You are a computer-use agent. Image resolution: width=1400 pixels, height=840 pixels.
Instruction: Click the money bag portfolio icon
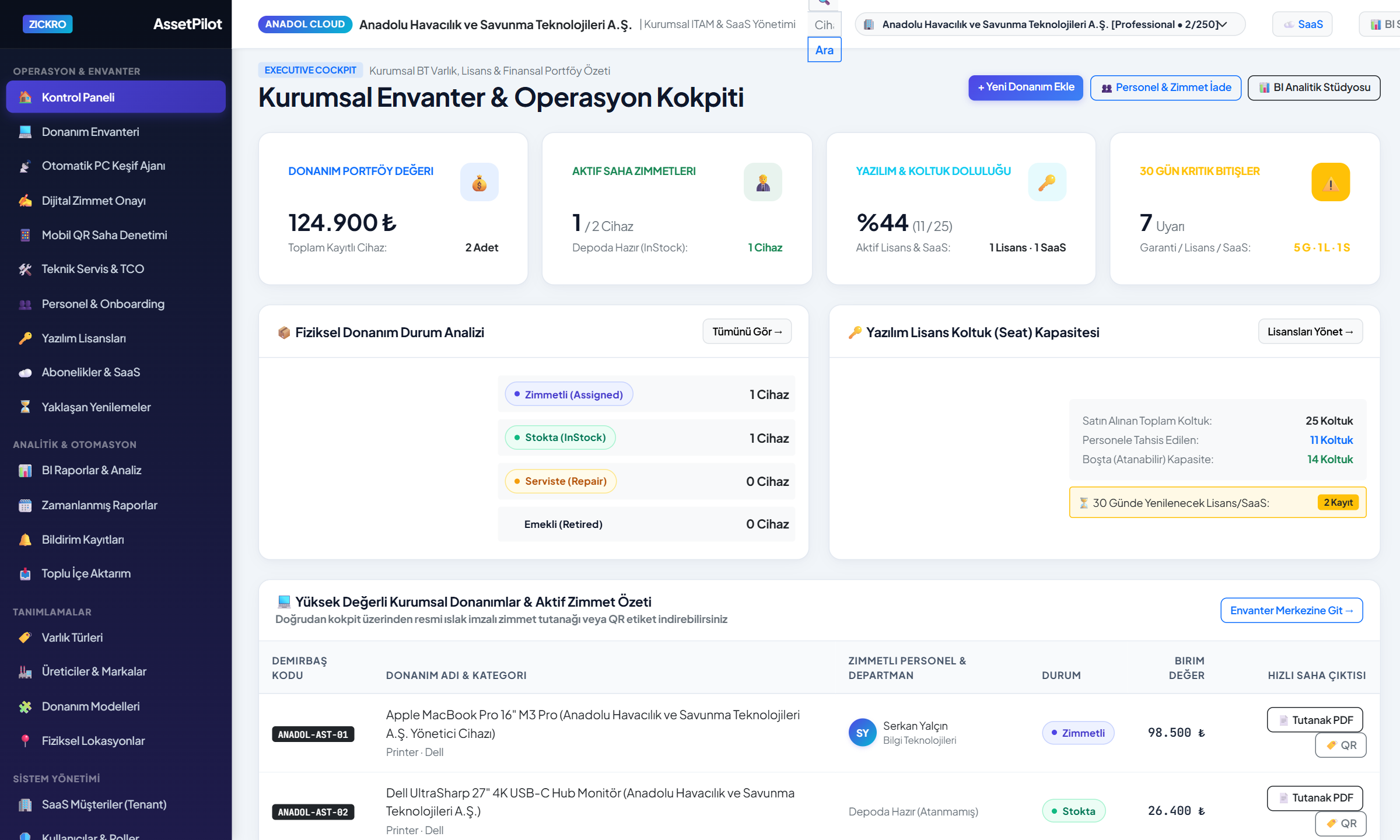point(480,183)
